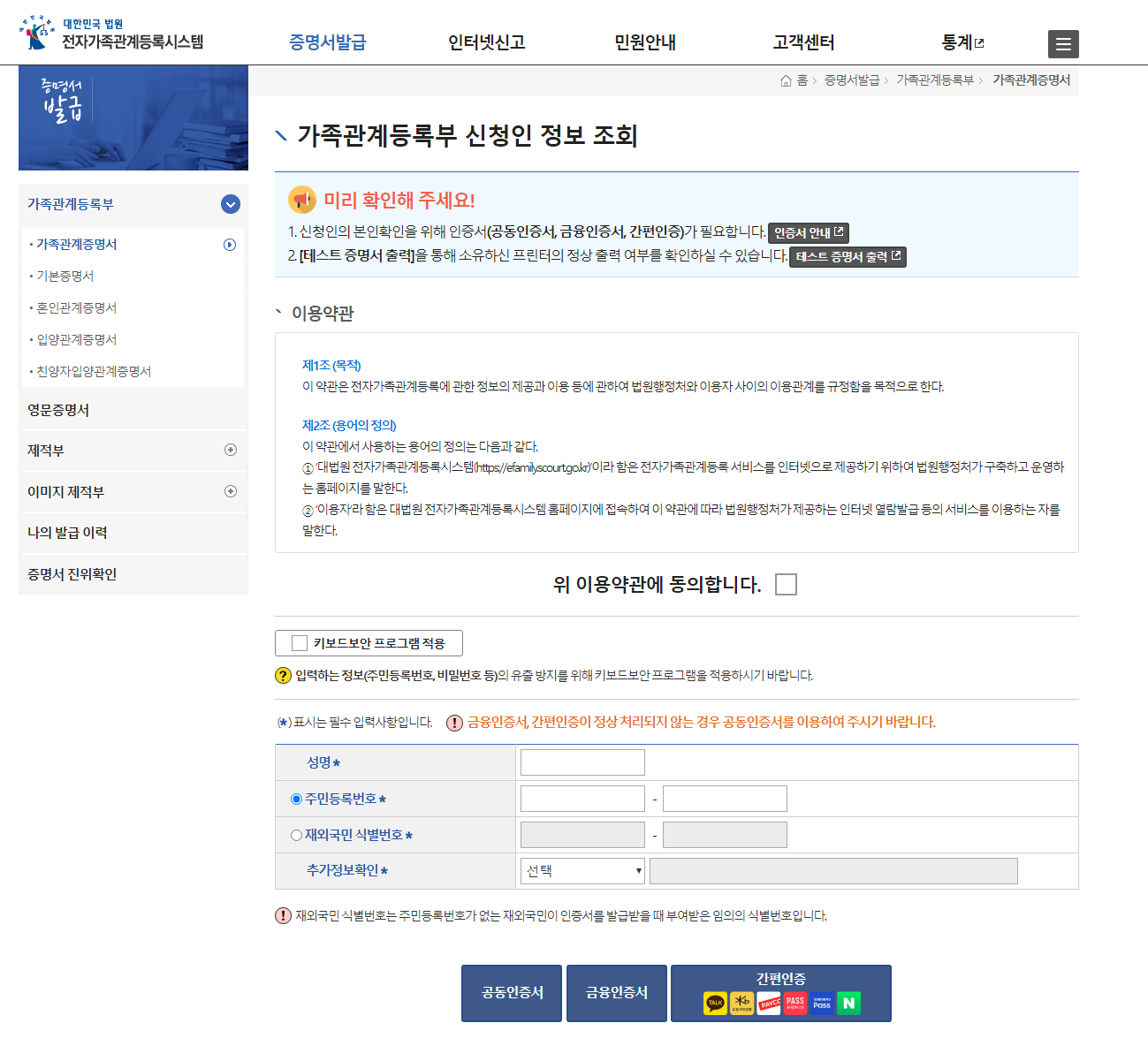Click the first 재외국민 식별번호 input field
Viewport: 1148px width, 1046px height.
pyautogui.click(x=582, y=835)
